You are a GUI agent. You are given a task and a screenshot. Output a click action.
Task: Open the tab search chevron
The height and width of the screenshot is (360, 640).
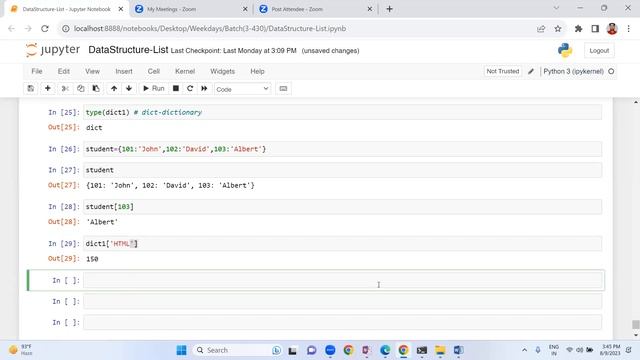pos(556,8)
